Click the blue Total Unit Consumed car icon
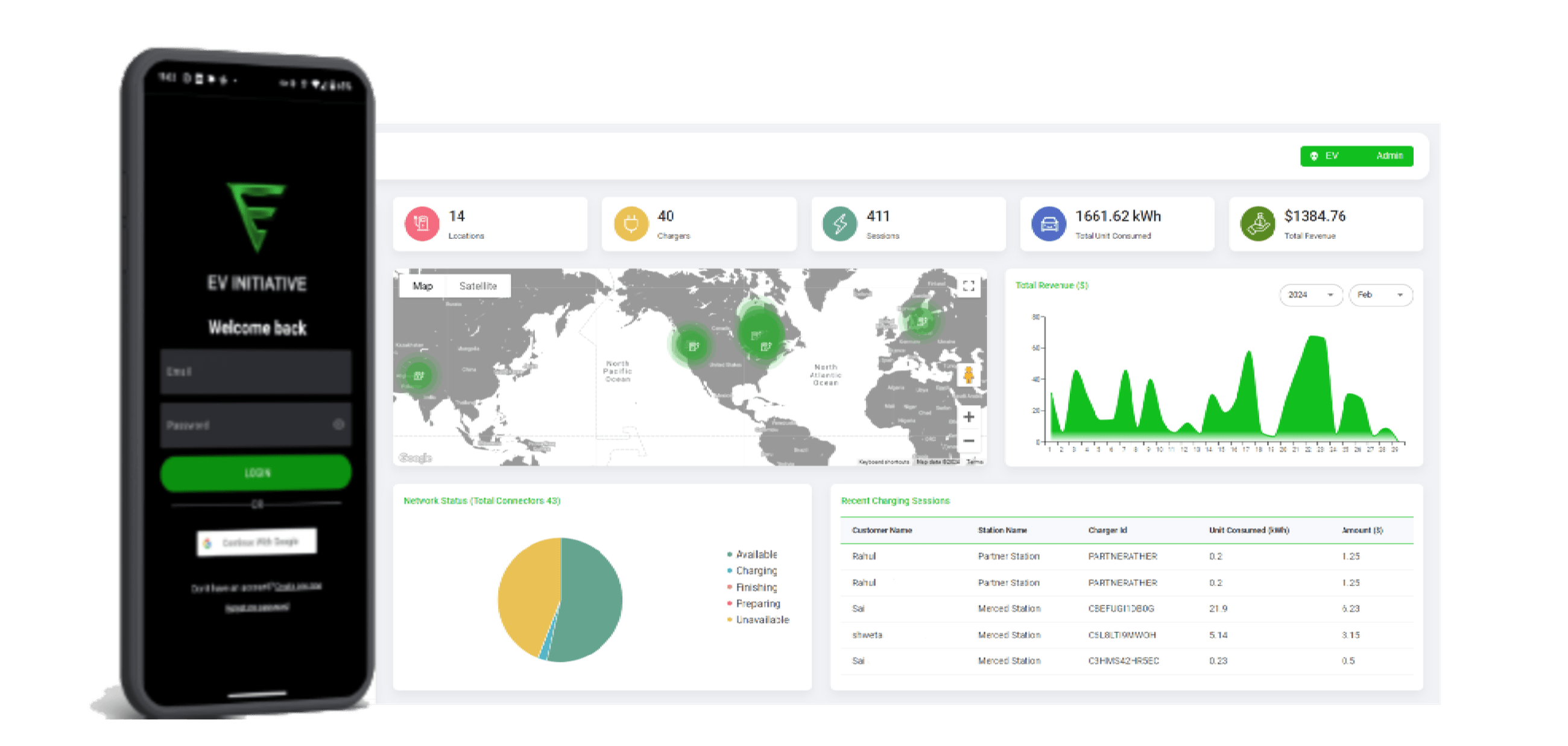The image size is (1568, 746). [x=1048, y=224]
